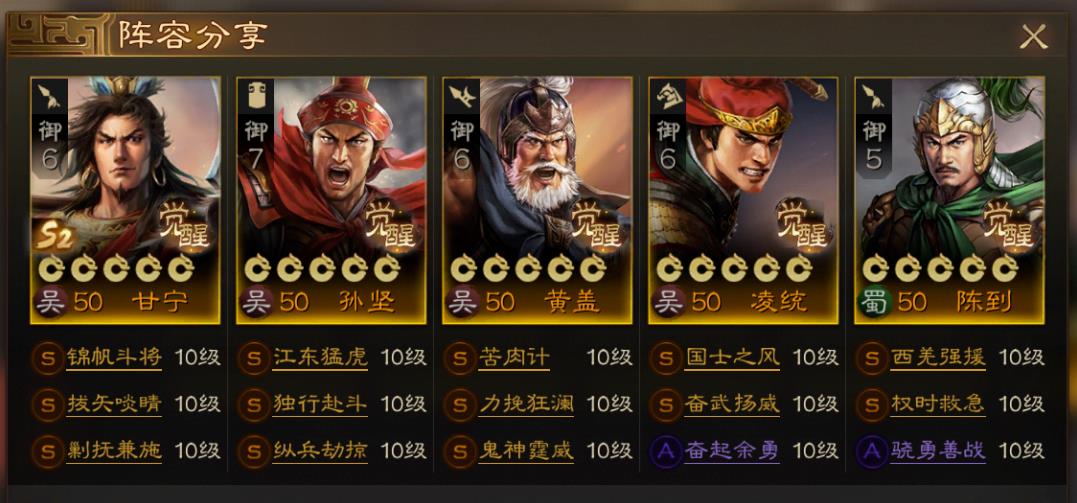Click the shield troop icon on 孙坚's card
Image resolution: width=1077 pixels, height=503 pixels.
click(256, 96)
